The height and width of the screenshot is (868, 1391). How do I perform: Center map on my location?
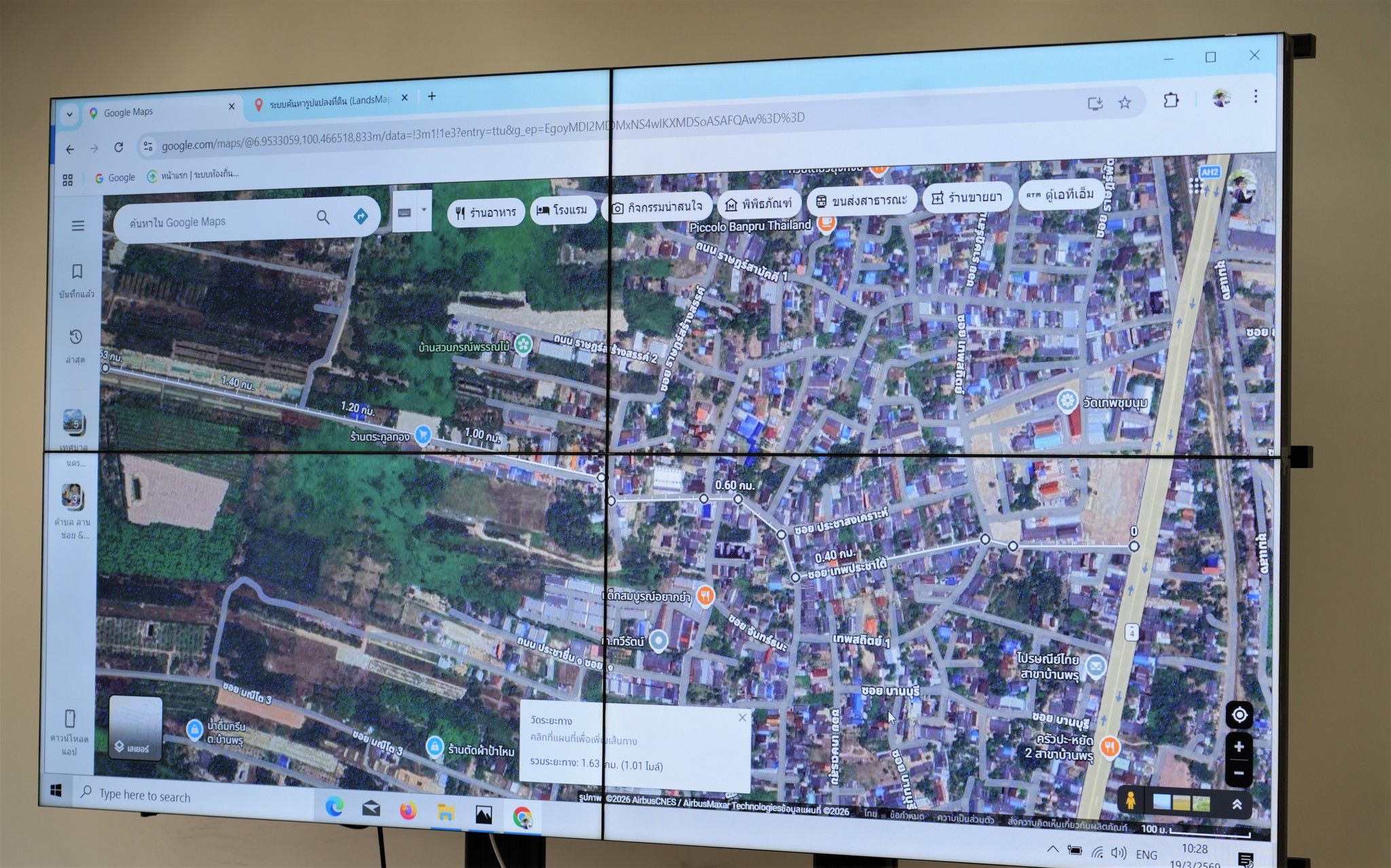click(x=1239, y=715)
